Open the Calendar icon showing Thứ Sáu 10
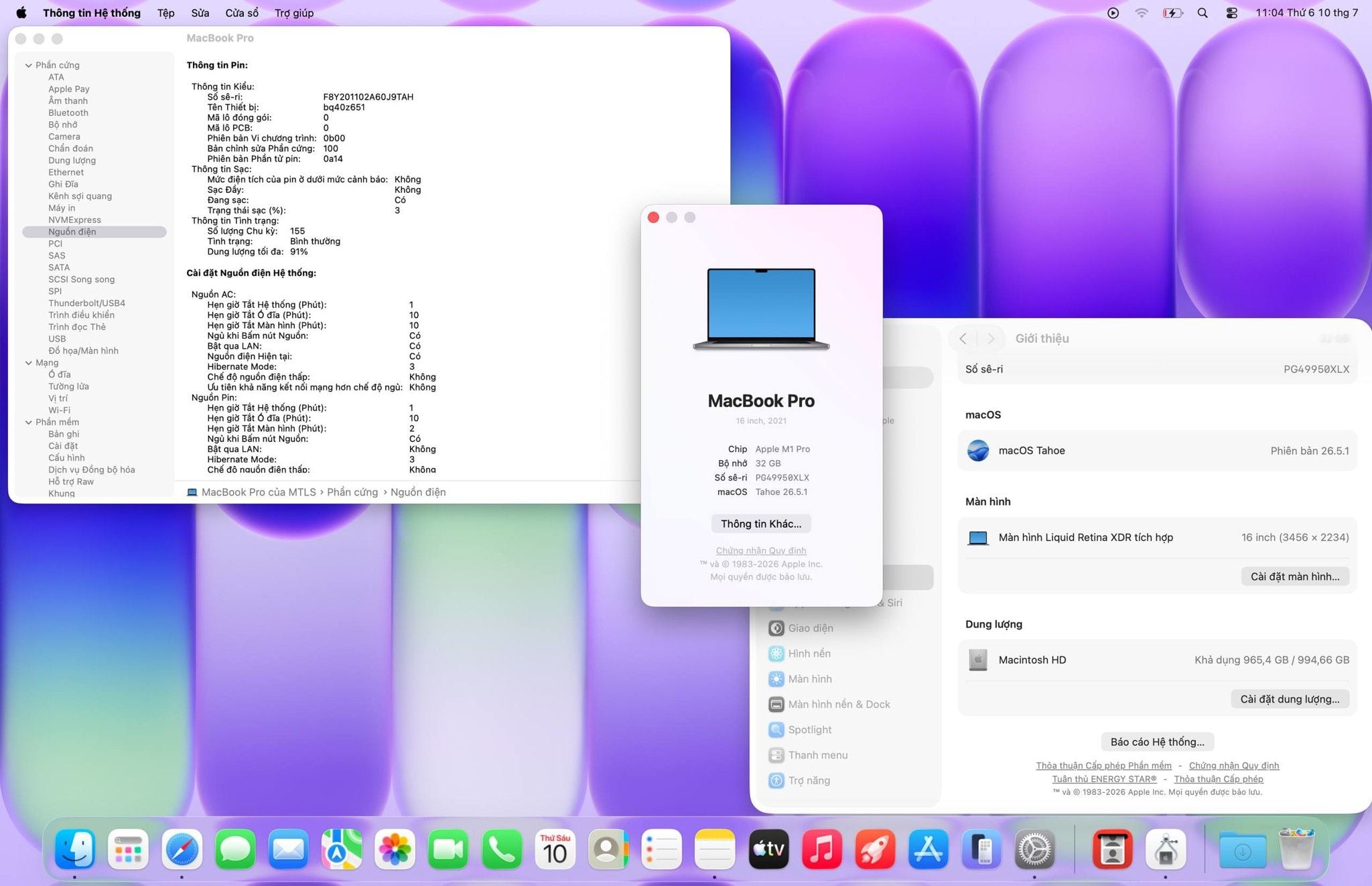The image size is (1372, 886). (555, 849)
